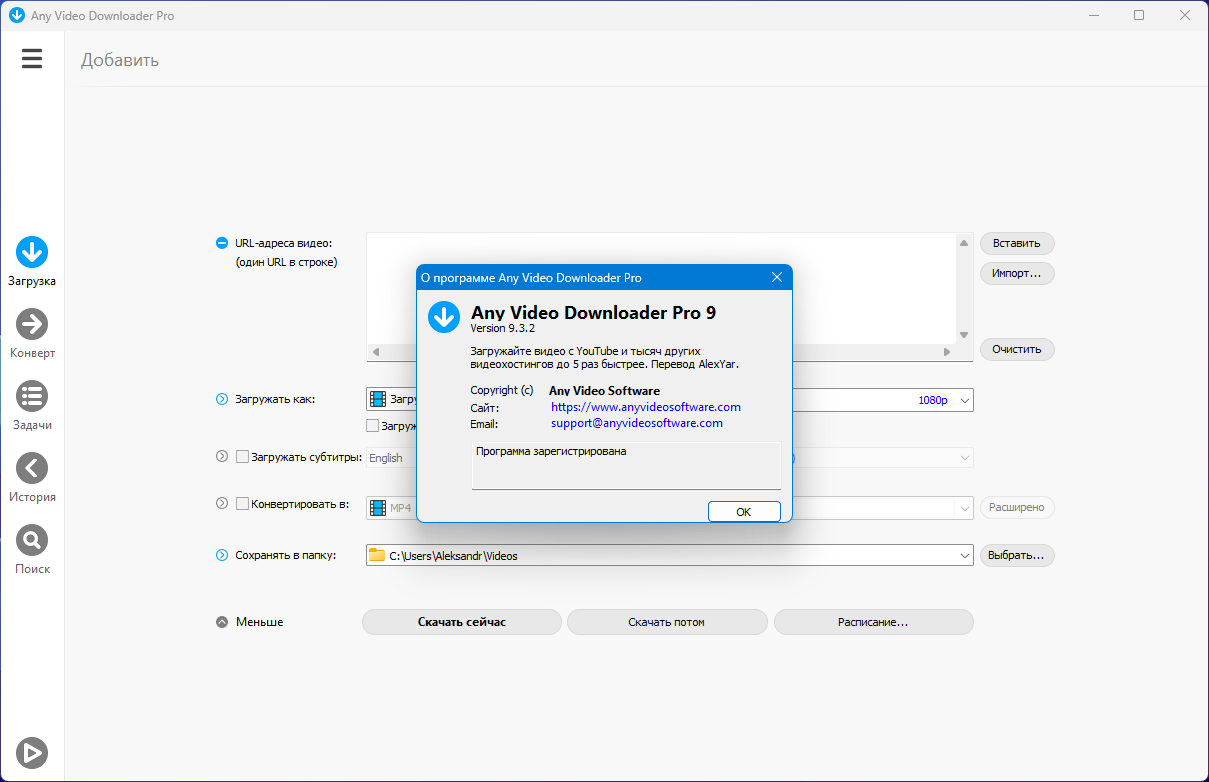This screenshot has width=1209, height=782.
Task: Confirm the About dialog with OK
Action: (744, 511)
